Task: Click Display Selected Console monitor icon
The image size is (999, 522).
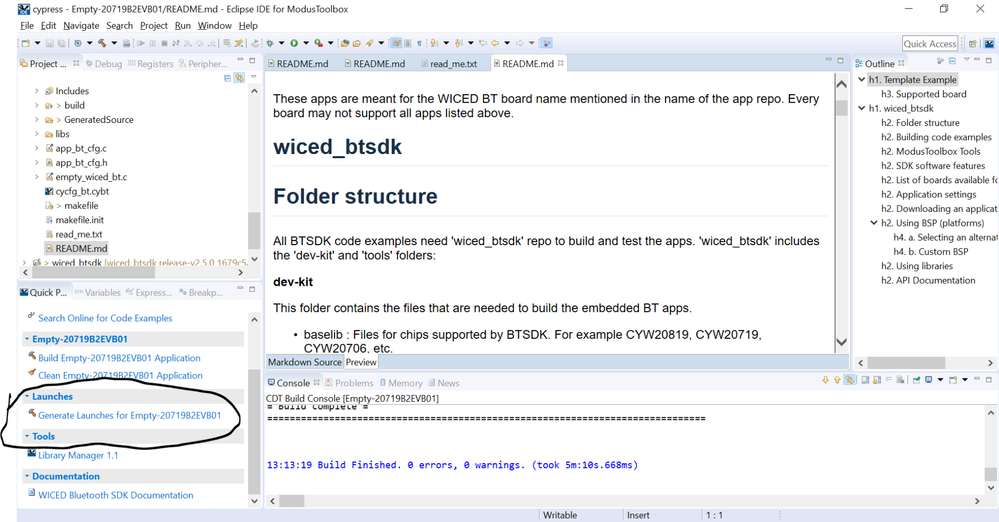Action: pos(928,380)
